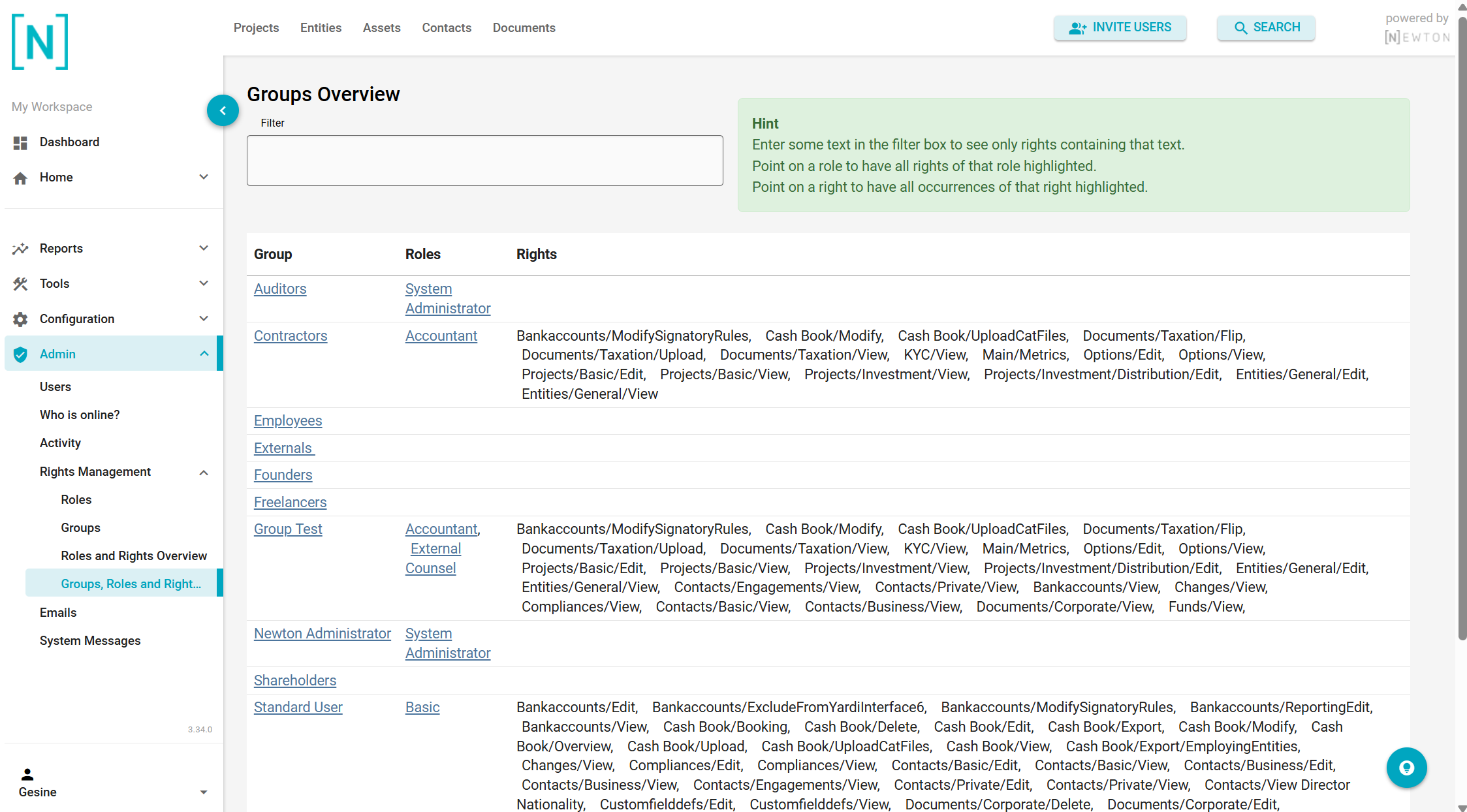Open the Assets top menu
Screen dimensions: 1467x812
tap(382, 27)
